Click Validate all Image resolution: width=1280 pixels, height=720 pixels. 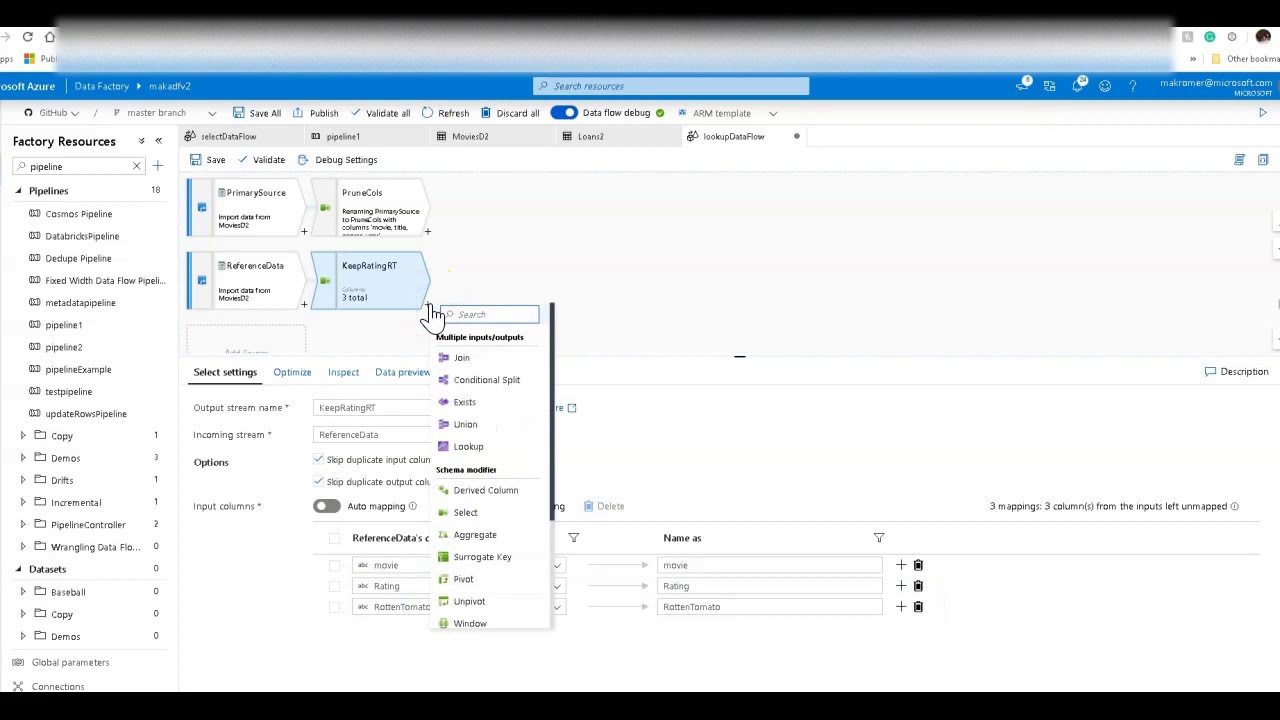(x=380, y=113)
